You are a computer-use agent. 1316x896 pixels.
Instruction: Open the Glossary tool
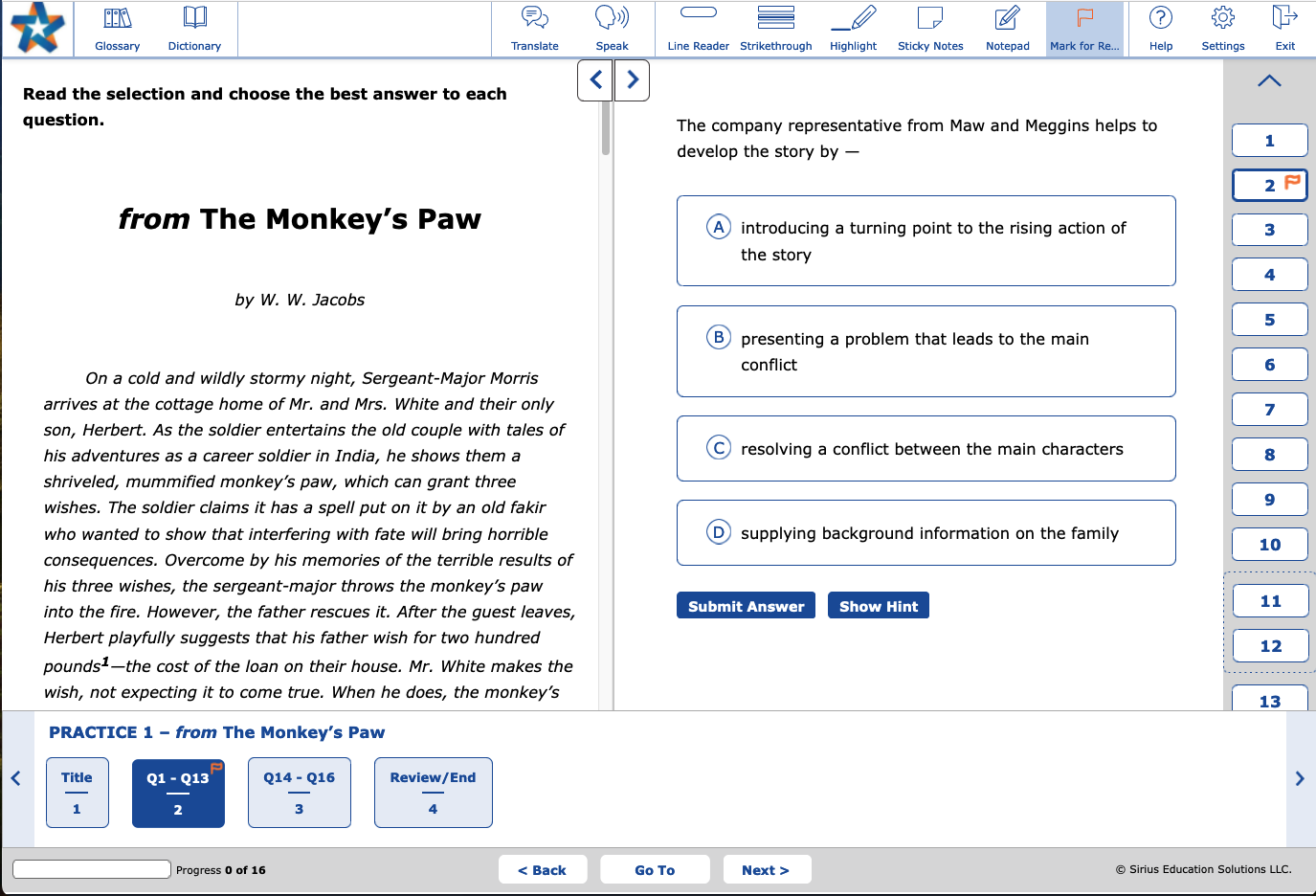pyautogui.click(x=117, y=29)
